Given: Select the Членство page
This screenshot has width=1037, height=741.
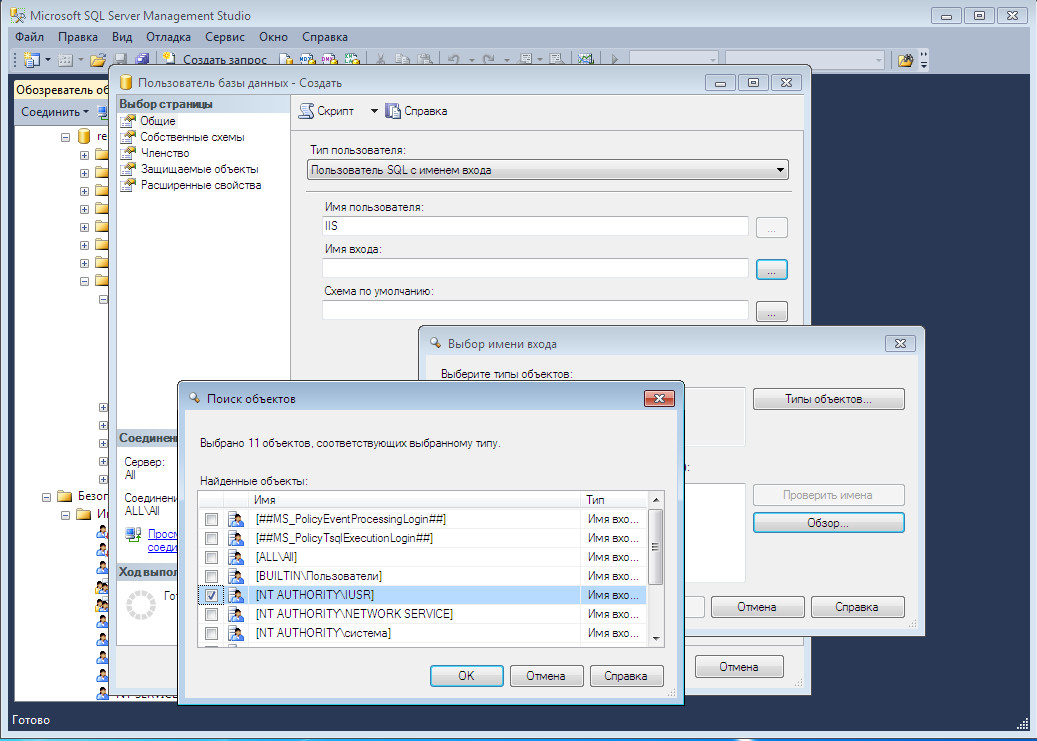Looking at the screenshot, I should (x=165, y=153).
